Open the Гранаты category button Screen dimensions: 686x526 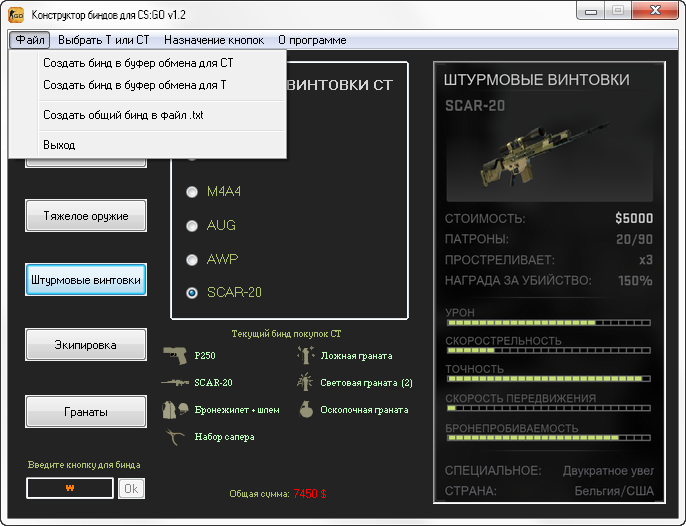pyautogui.click(x=86, y=412)
